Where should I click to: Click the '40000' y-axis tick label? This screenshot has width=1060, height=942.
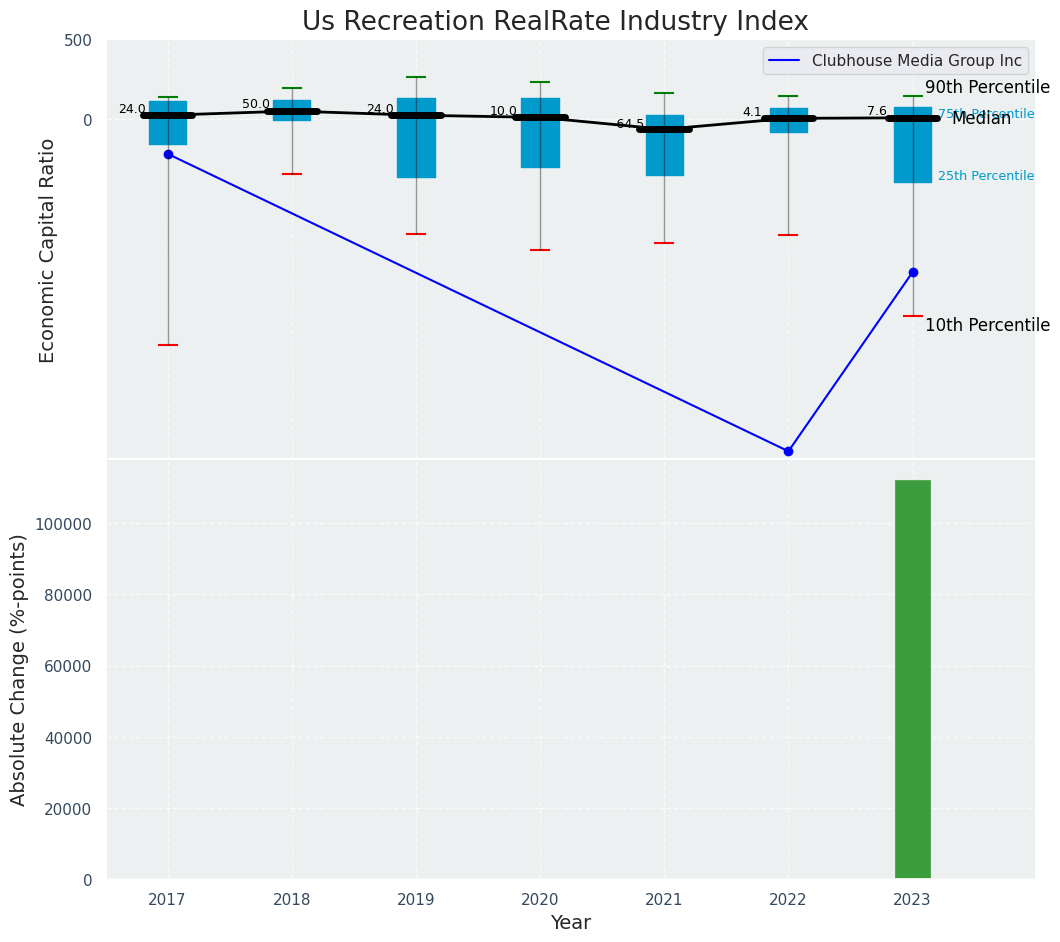tap(69, 738)
